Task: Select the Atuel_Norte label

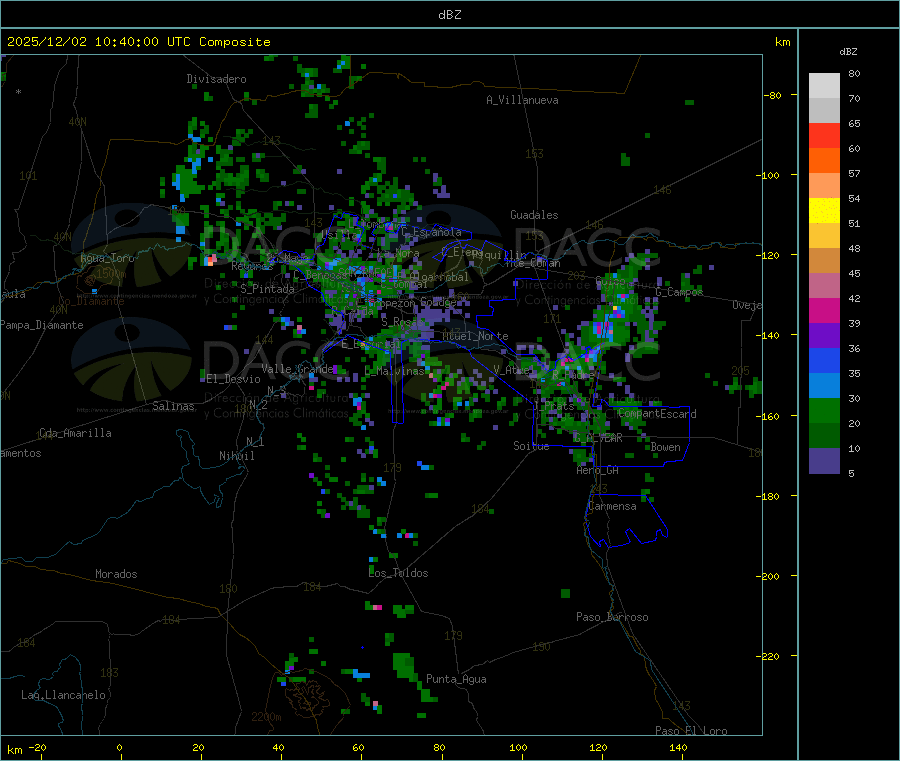Action: tap(475, 336)
